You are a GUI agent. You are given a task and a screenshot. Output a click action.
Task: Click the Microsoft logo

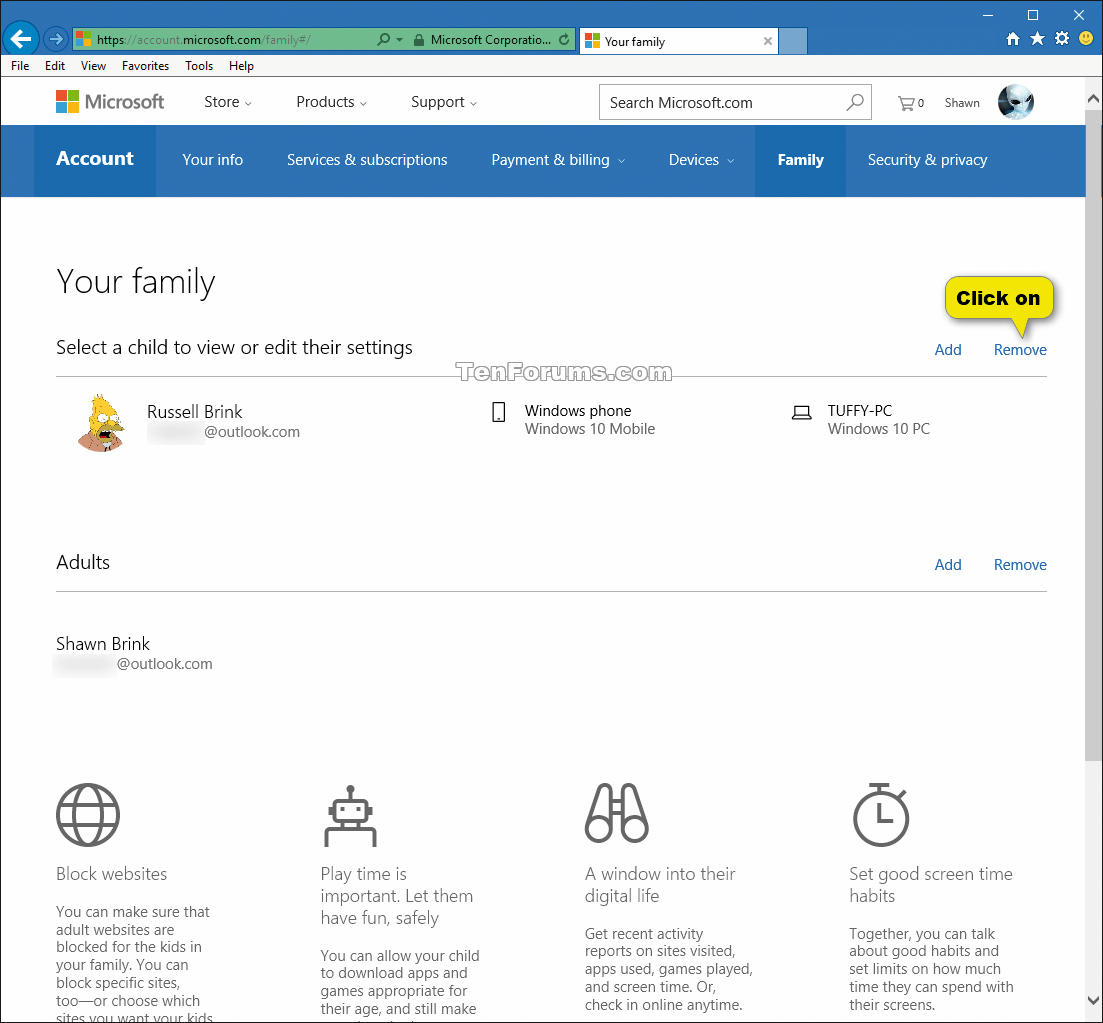(110, 102)
